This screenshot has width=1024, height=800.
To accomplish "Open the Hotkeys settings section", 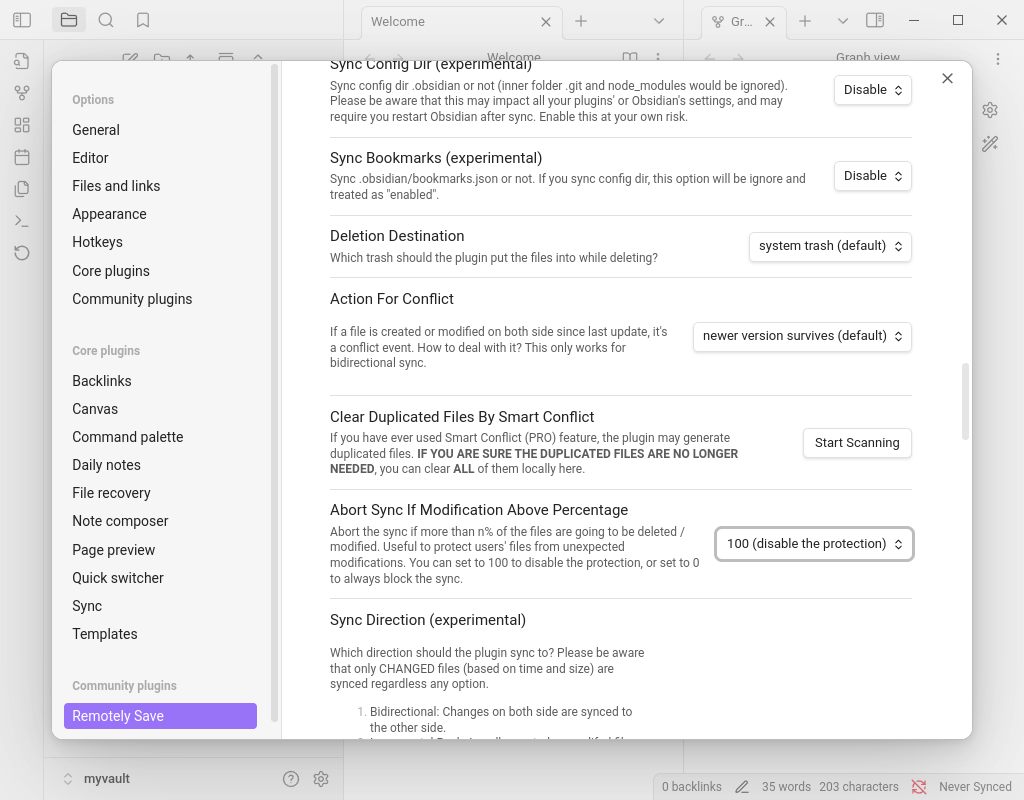I will pyautogui.click(x=97, y=242).
